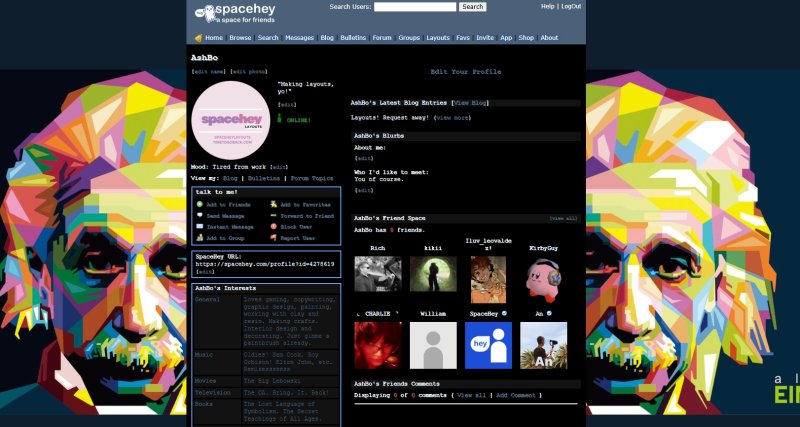
Task: Open Messages from the top navigation
Action: [x=299, y=38]
